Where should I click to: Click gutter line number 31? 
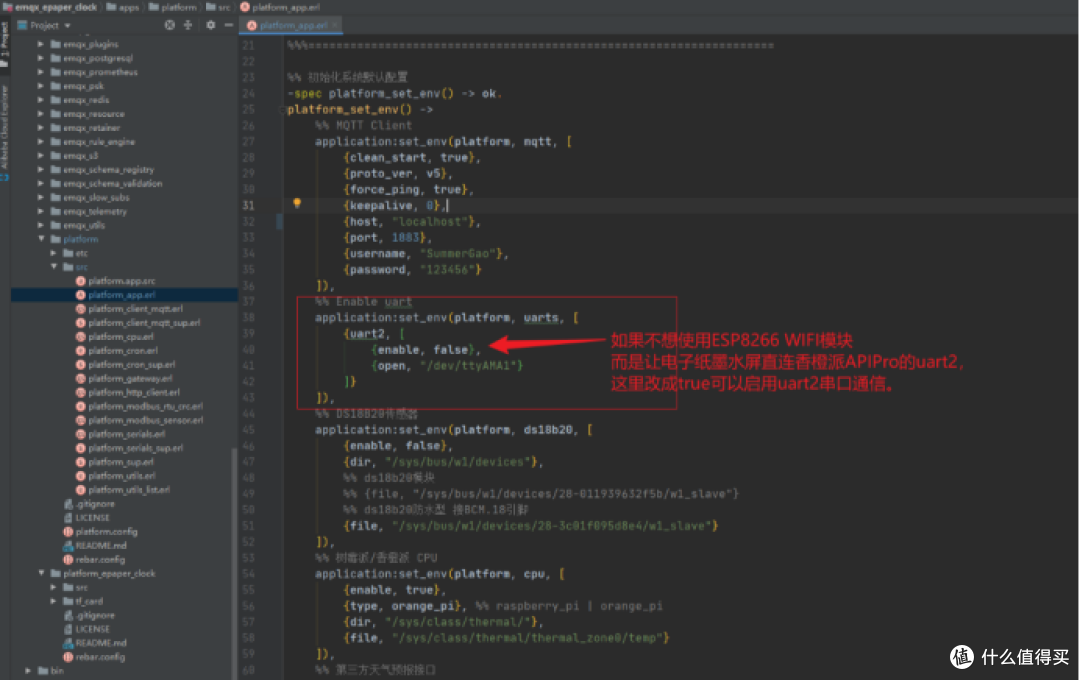click(247, 205)
